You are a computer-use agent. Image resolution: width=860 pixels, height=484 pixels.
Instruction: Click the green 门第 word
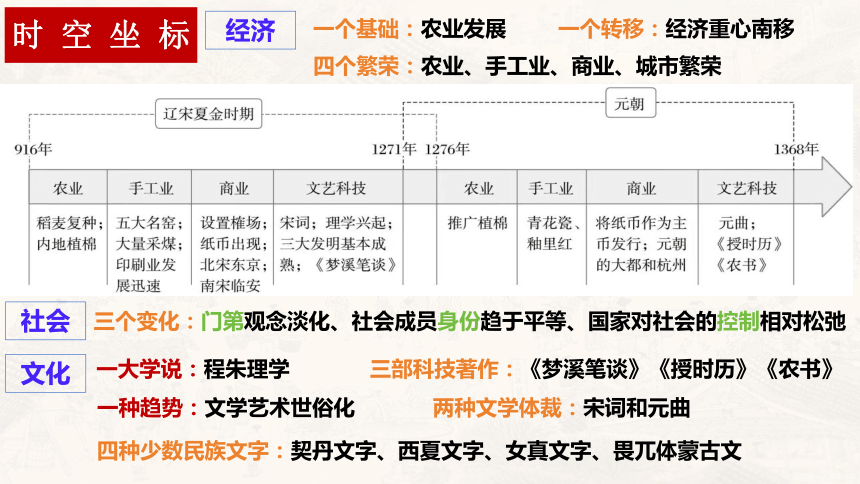click(x=222, y=321)
